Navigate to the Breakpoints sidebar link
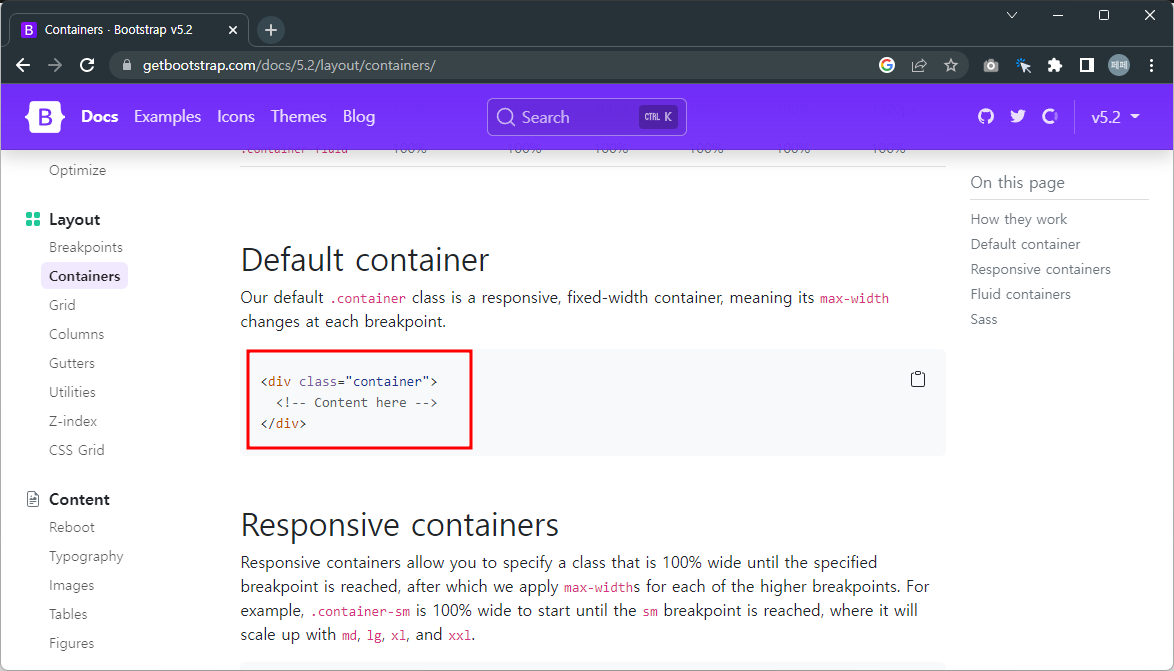The height and width of the screenshot is (671, 1174). pyautogui.click(x=86, y=247)
